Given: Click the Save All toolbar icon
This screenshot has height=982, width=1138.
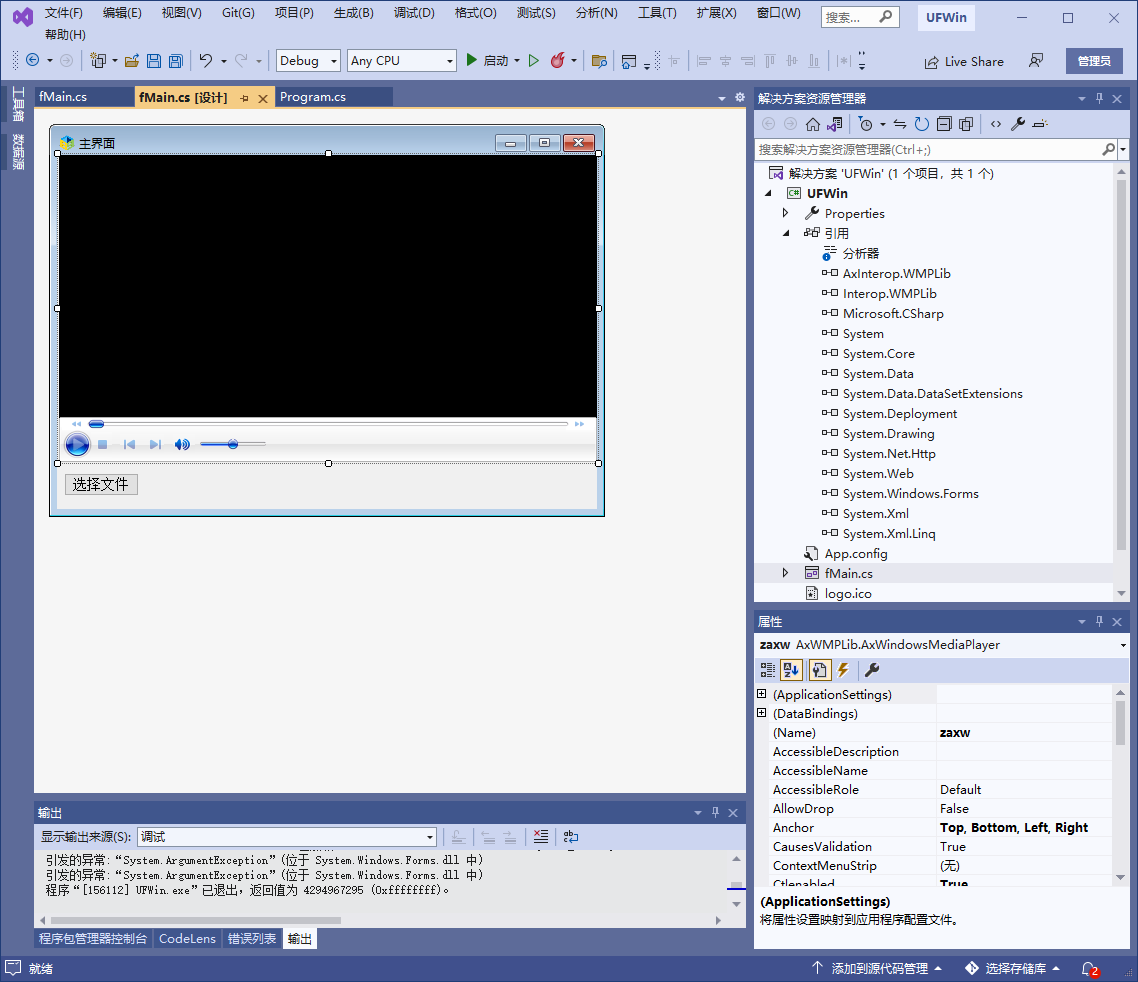Looking at the screenshot, I should 176,61.
